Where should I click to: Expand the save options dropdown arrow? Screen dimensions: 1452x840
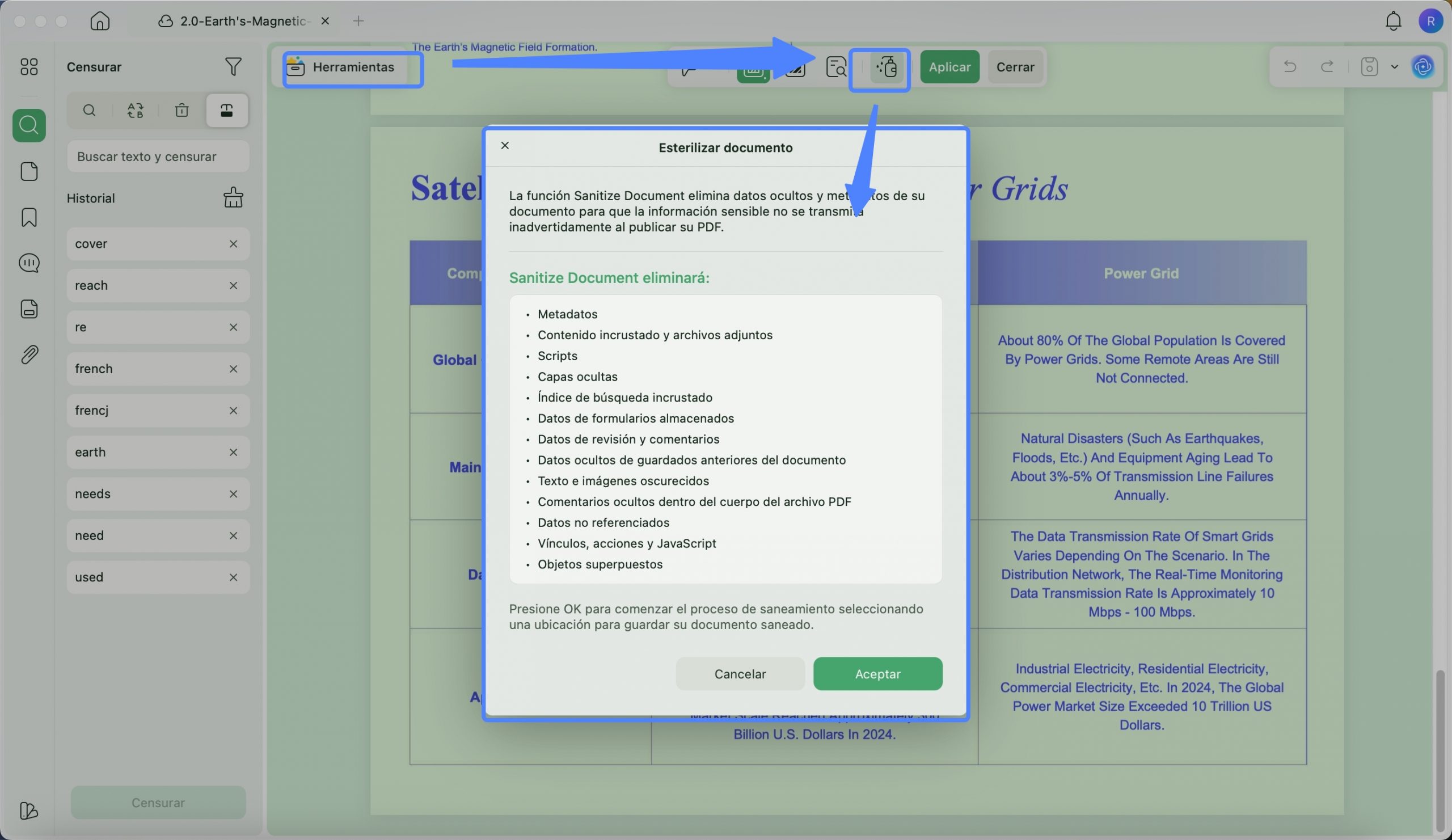[x=1394, y=67]
